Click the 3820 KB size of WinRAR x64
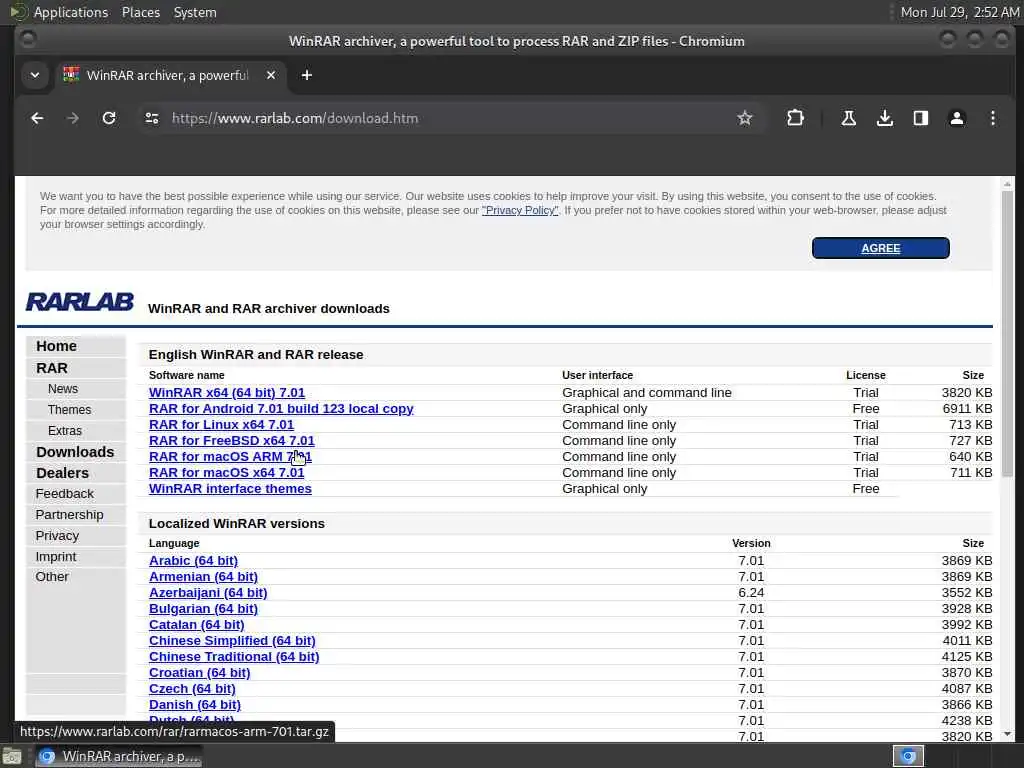The image size is (1024, 768). pyautogui.click(x=967, y=392)
